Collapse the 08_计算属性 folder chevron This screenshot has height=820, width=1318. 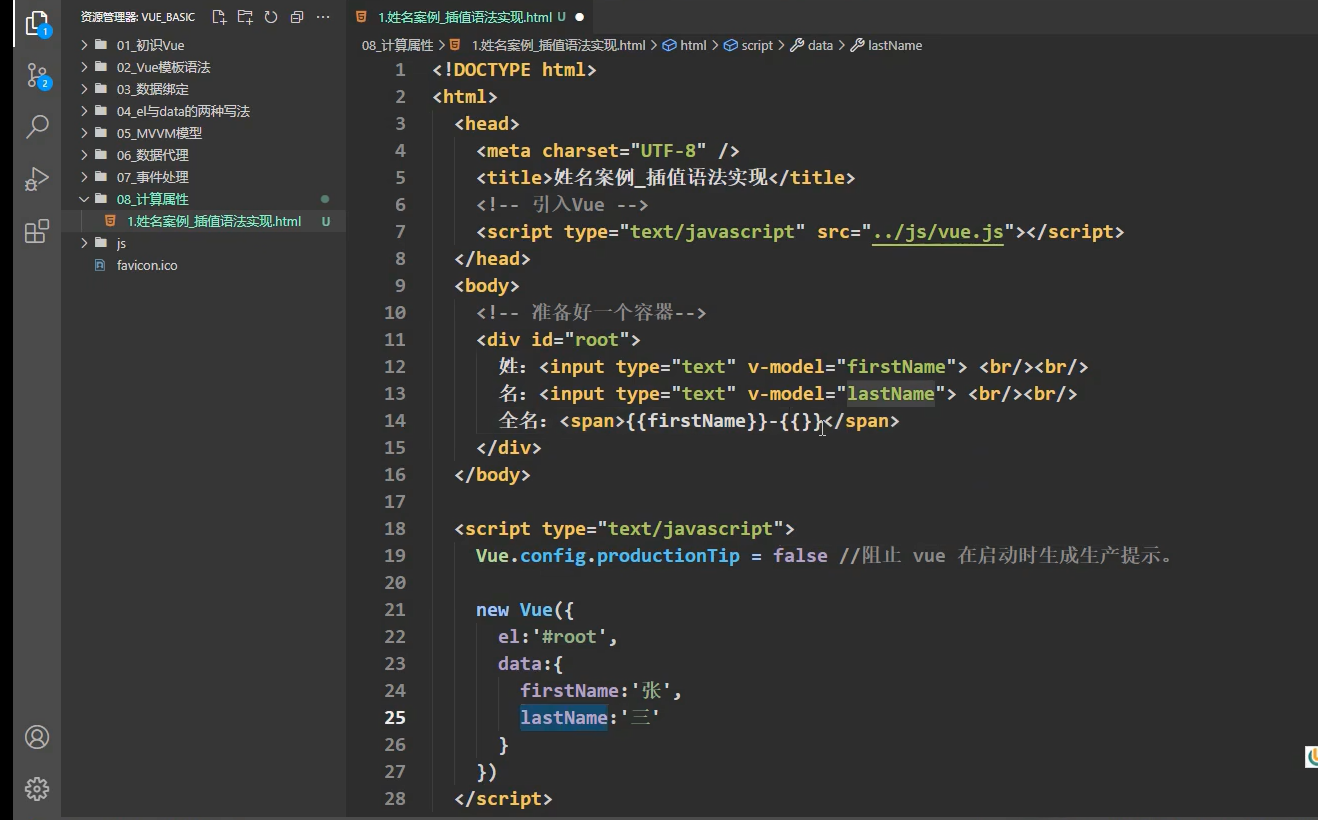(x=84, y=199)
